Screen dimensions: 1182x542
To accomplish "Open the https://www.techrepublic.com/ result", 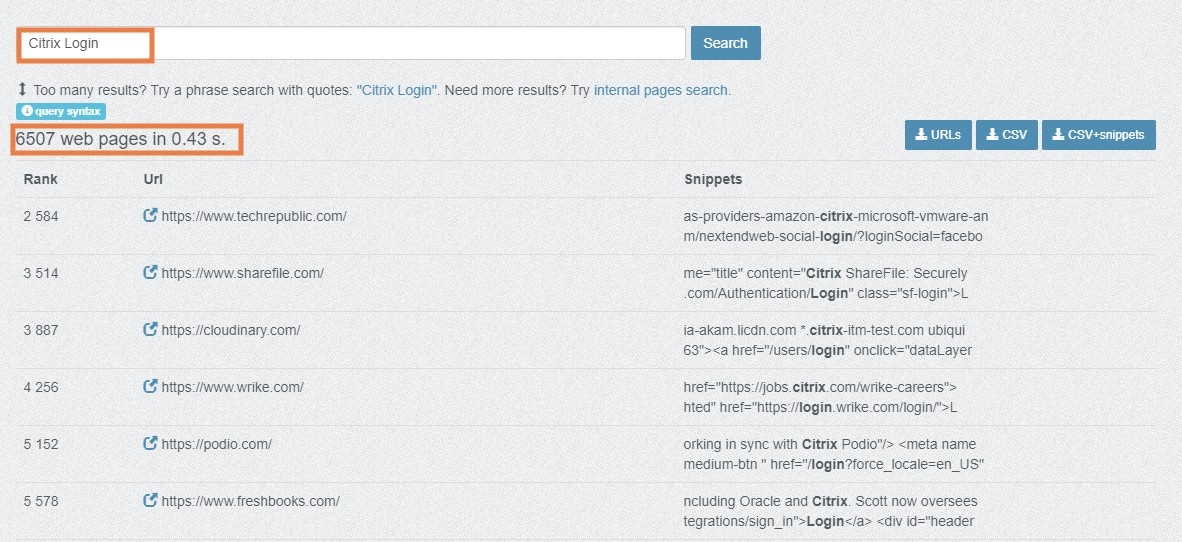I will [254, 216].
